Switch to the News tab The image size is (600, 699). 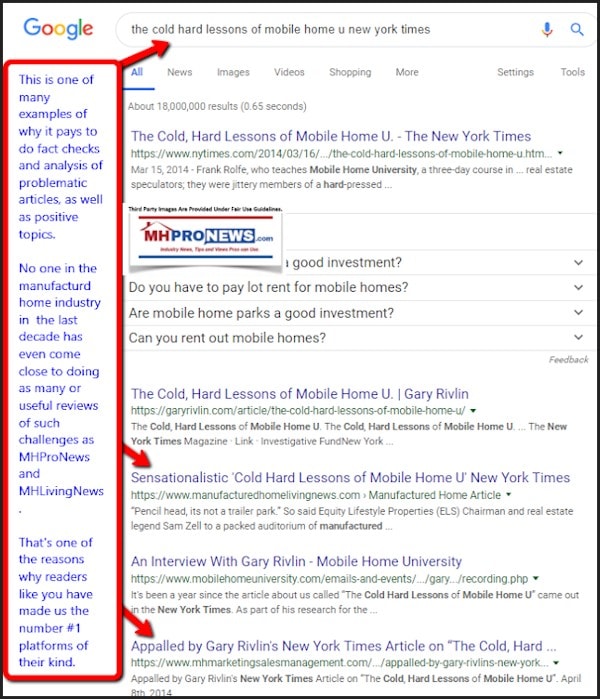pyautogui.click(x=180, y=72)
